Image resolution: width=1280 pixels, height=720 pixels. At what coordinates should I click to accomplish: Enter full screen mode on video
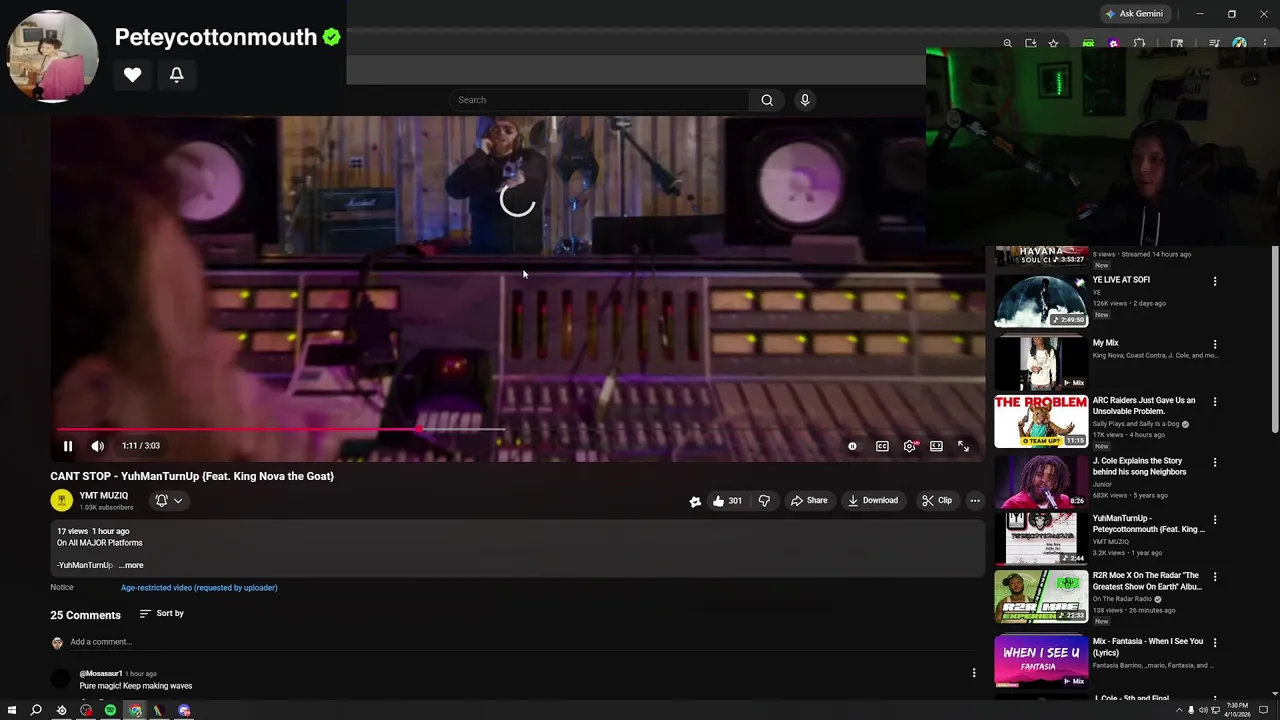963,446
